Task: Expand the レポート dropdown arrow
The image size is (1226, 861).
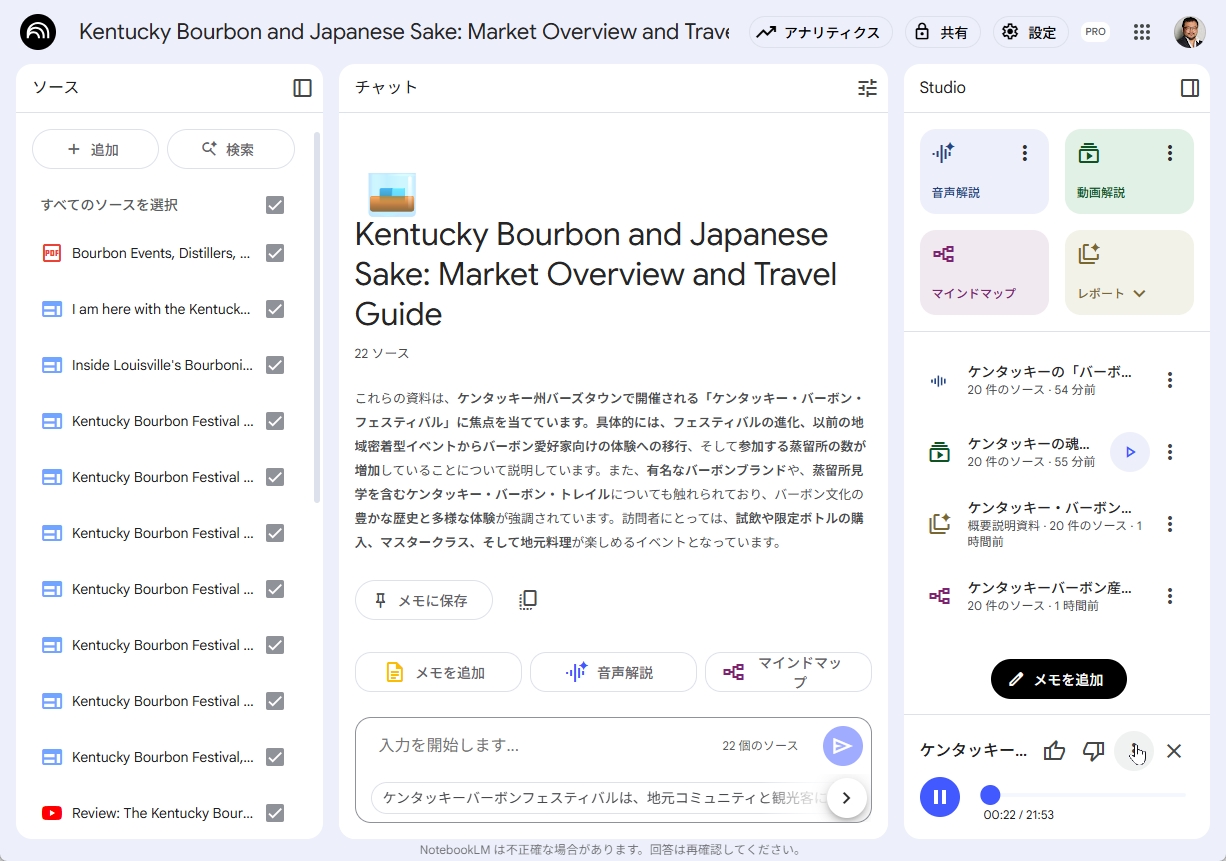Action: coord(1139,294)
